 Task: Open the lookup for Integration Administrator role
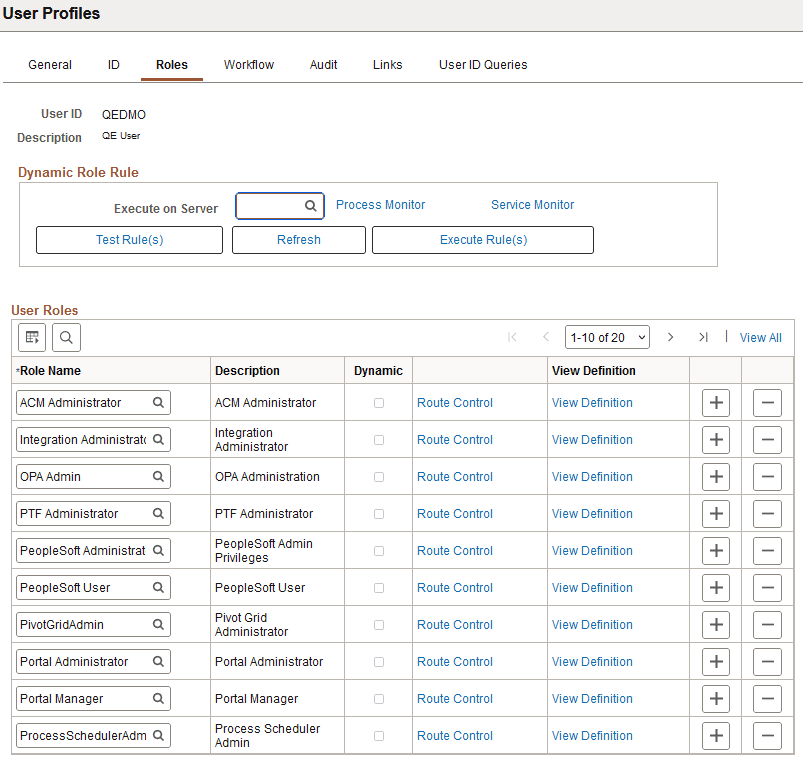click(157, 439)
